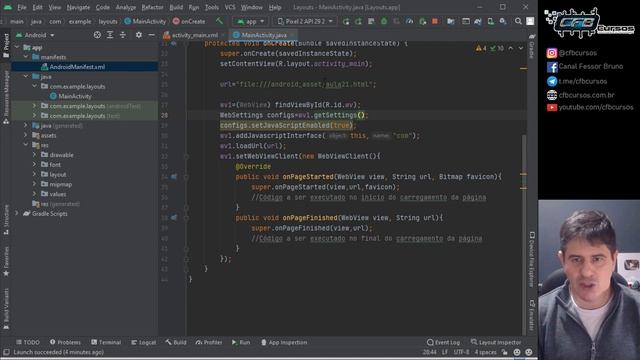
Task: Click UTF-8 encoding in status bar
Action: [x=462, y=352]
